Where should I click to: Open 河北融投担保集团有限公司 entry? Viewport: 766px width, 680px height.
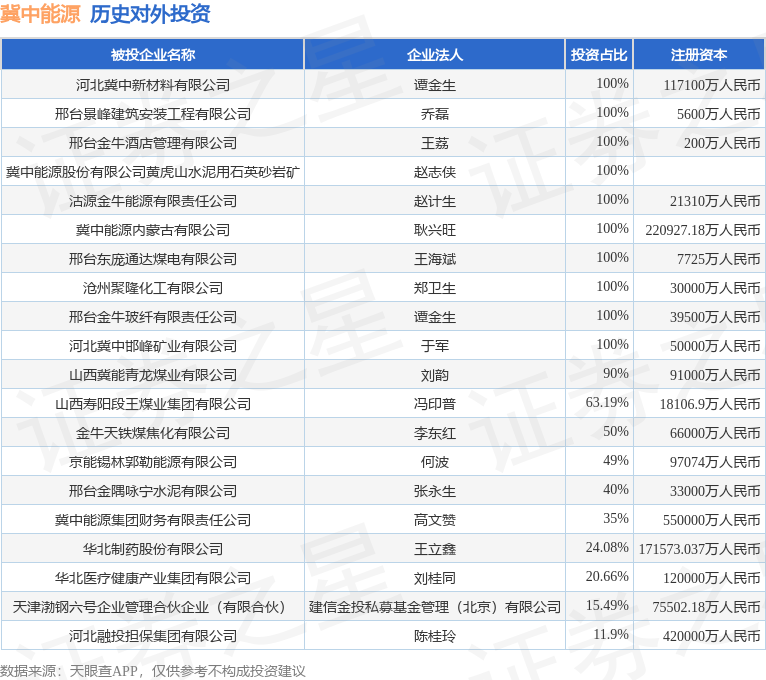point(152,636)
